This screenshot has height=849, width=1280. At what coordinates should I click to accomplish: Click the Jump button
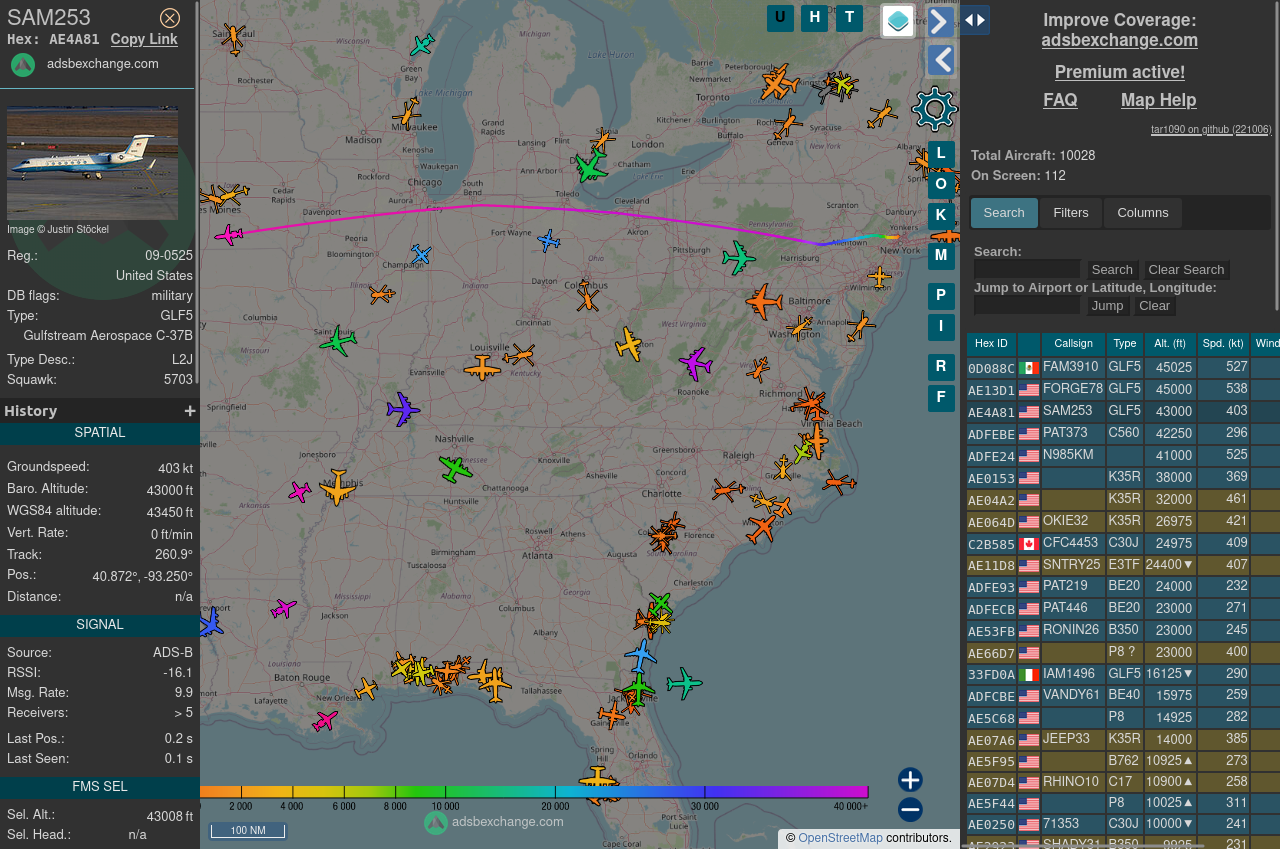1107,306
